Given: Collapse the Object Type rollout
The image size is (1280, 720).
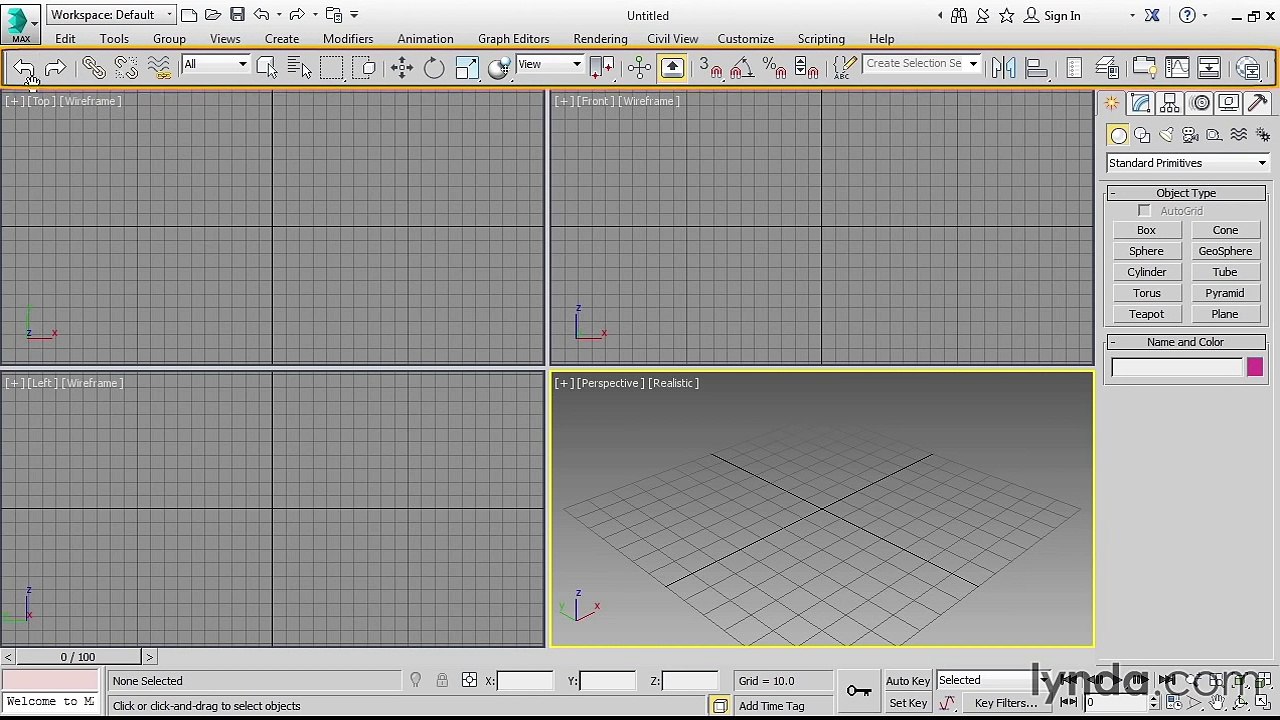Looking at the screenshot, I should [x=1186, y=193].
